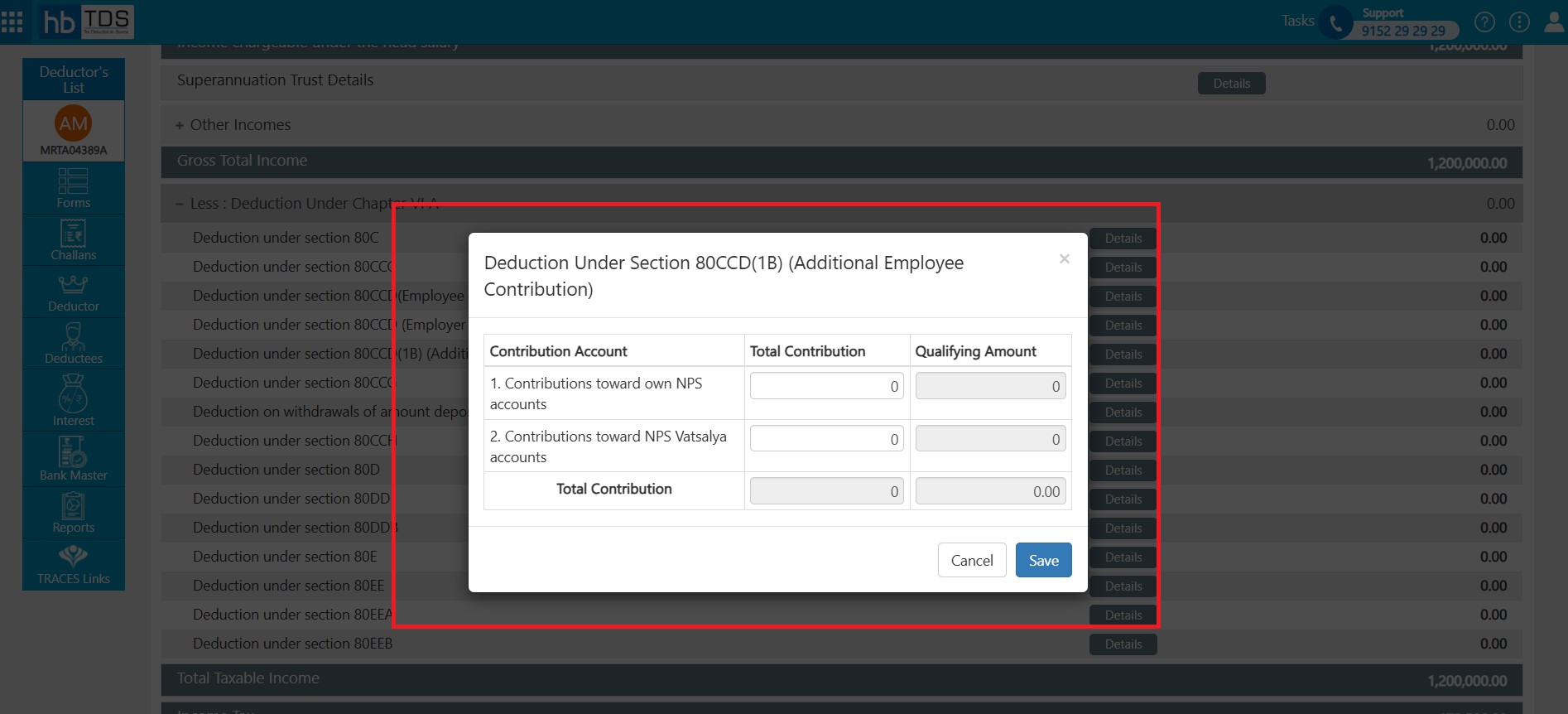This screenshot has width=1568, height=714.
Task: Open the user profile icon
Action: pyautogui.click(x=1554, y=22)
